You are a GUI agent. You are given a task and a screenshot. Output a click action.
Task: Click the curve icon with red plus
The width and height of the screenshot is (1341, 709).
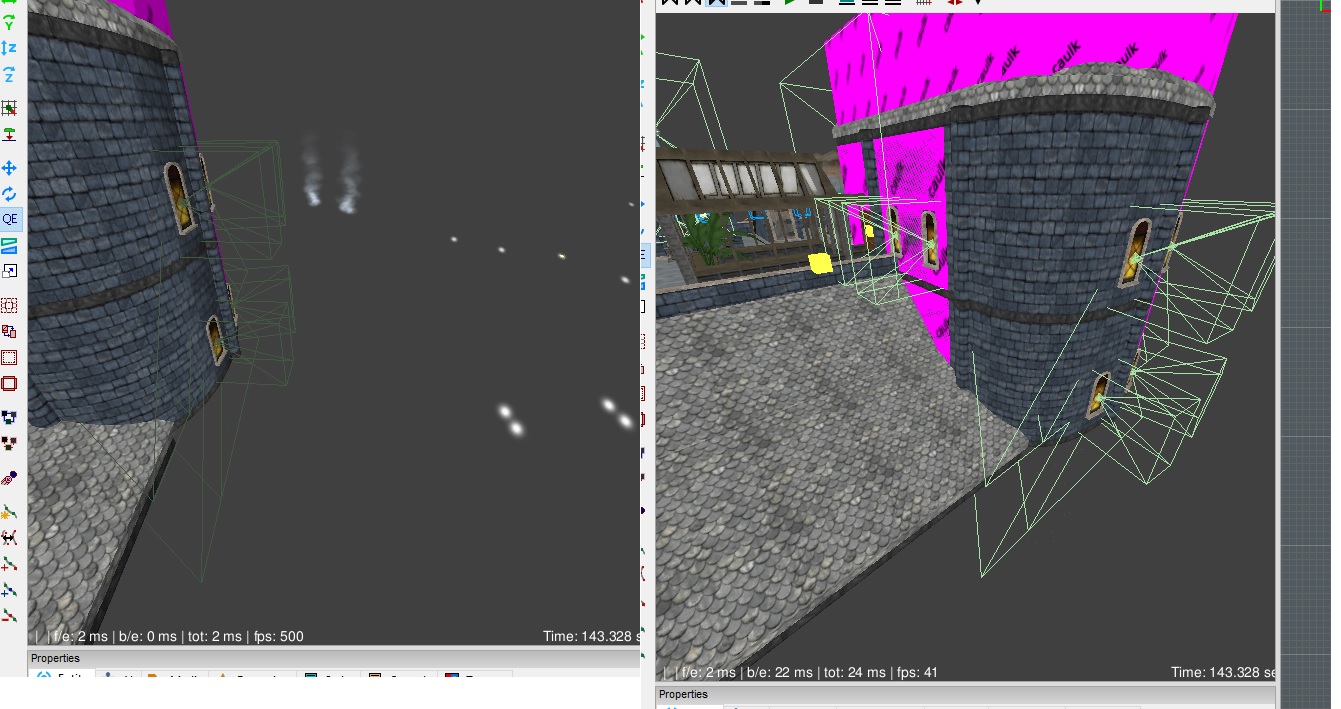point(9,564)
